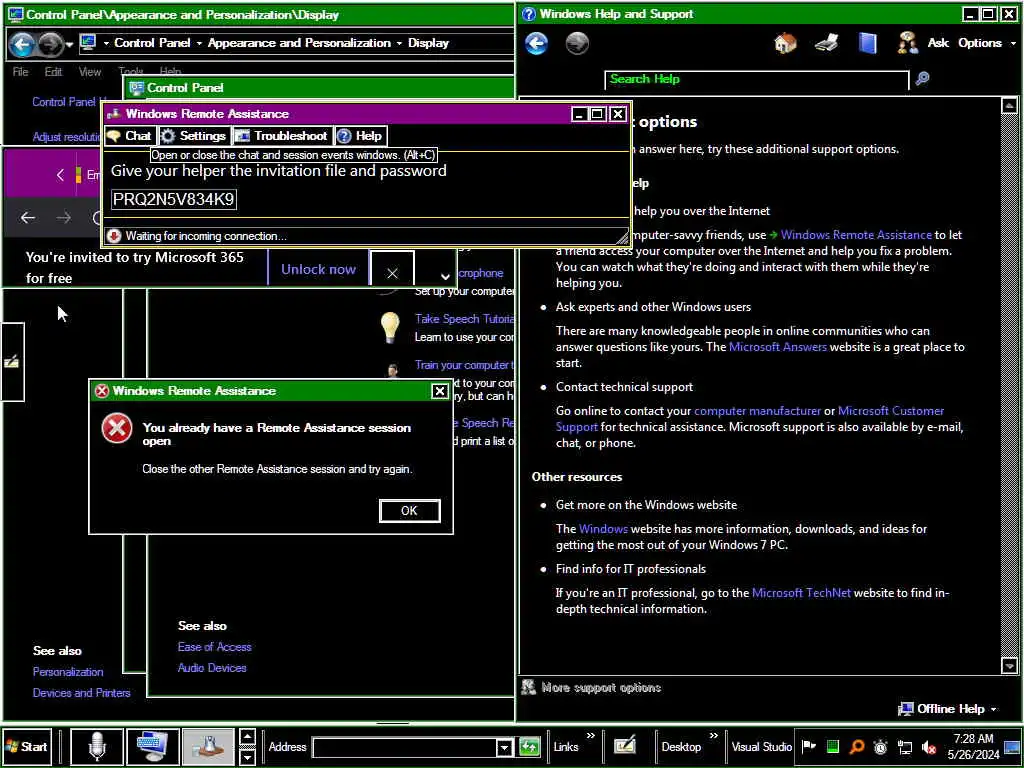Go back in Windows Help and Support
The image size is (1024, 768).
point(537,44)
